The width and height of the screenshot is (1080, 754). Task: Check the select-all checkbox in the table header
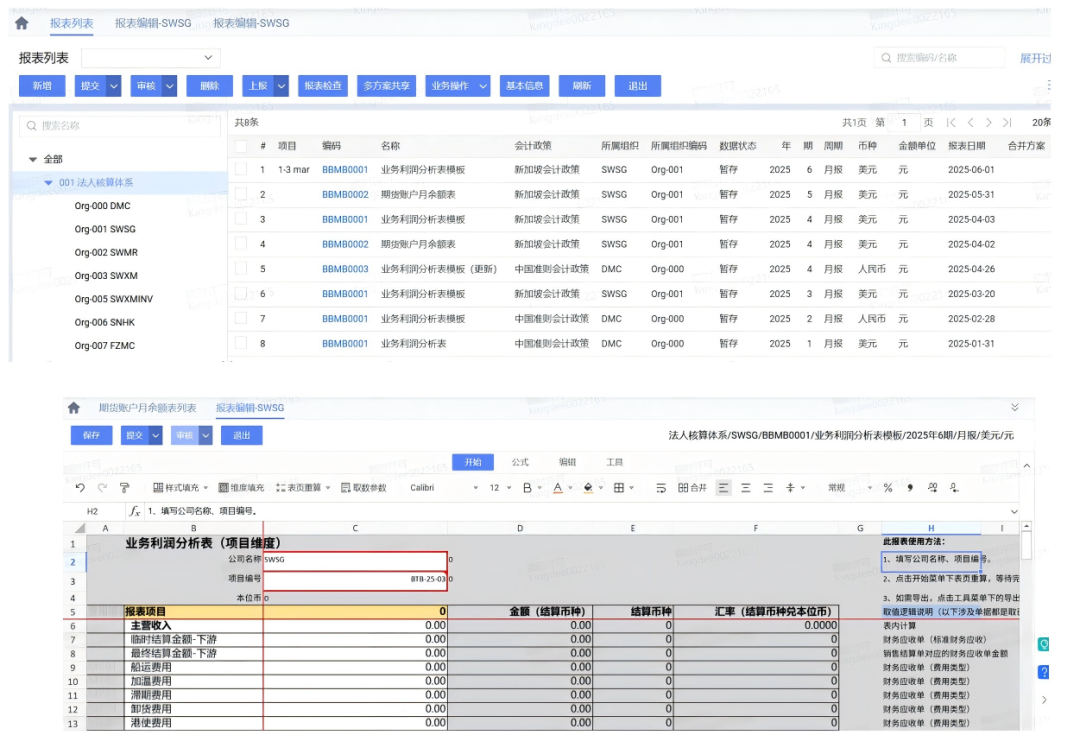coord(241,146)
